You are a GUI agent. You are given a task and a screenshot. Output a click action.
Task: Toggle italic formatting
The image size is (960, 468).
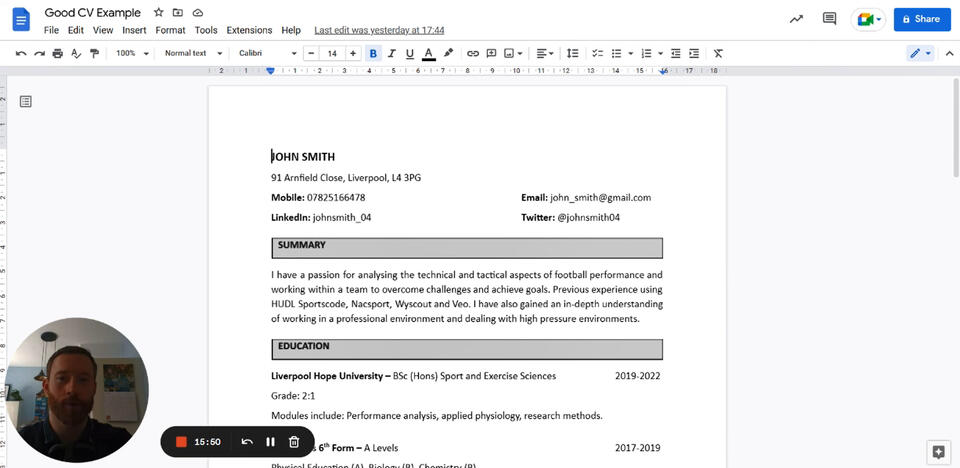pos(392,53)
